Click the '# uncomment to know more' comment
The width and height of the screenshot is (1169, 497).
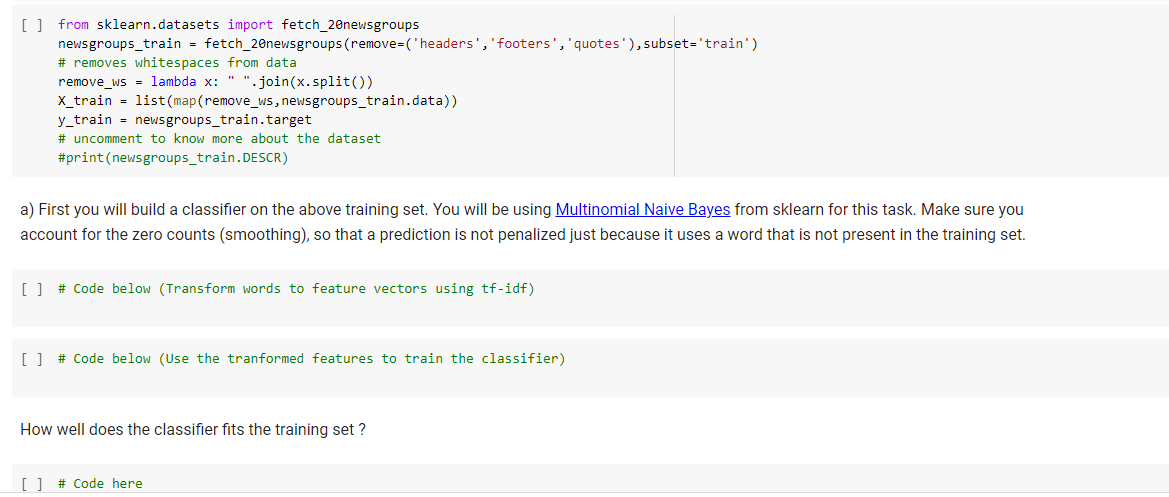coord(219,138)
